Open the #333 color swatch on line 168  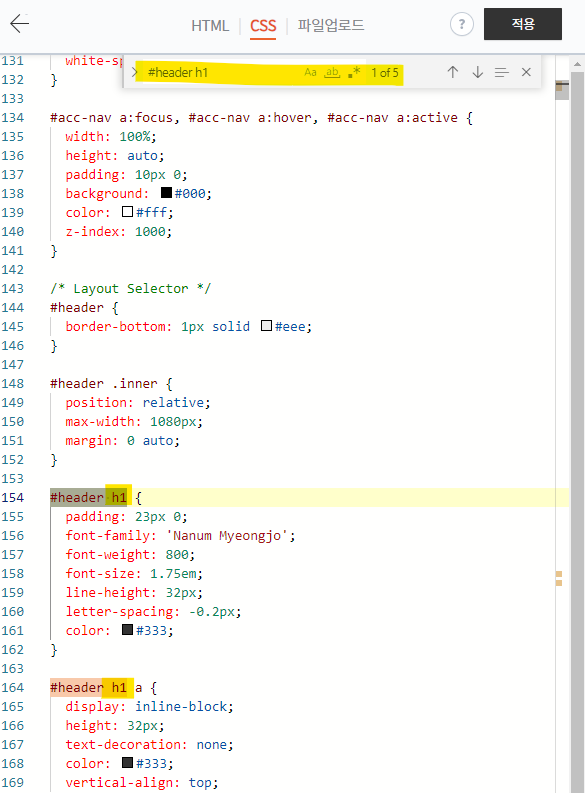[127, 763]
